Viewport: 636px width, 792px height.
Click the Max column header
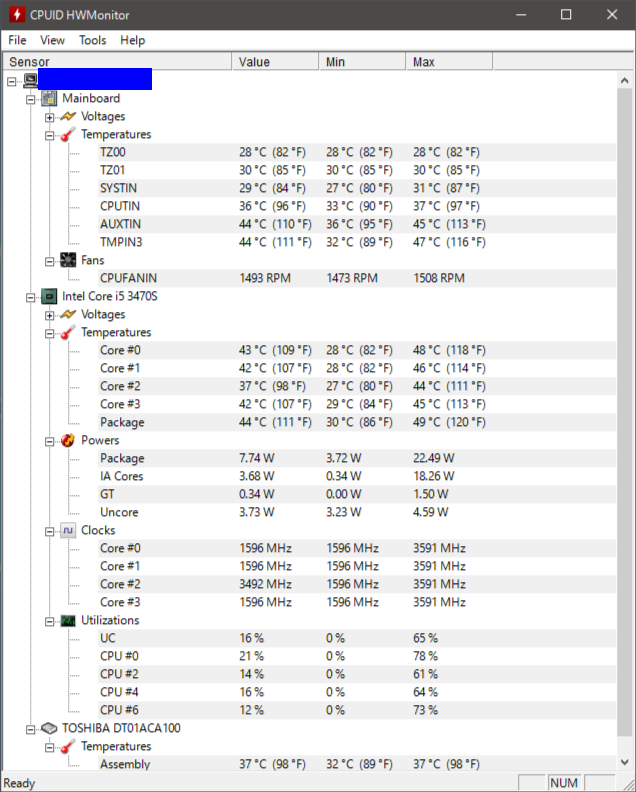[449, 62]
